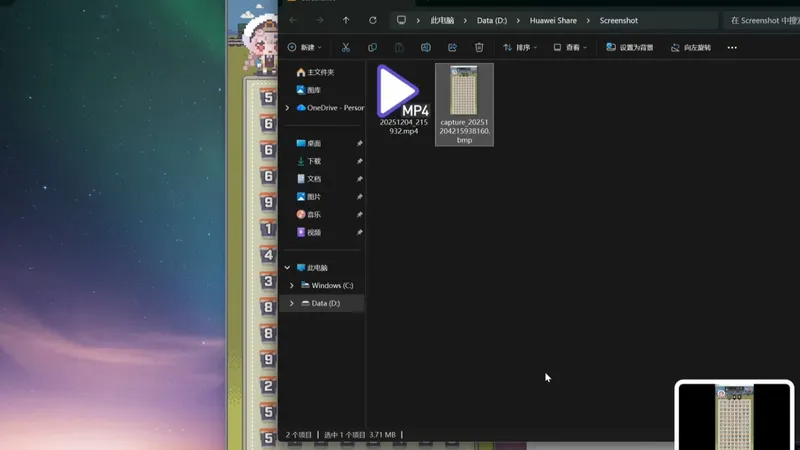Click the search box for Screenshot folder
Viewport: 800px width, 450px height.
coord(762,20)
